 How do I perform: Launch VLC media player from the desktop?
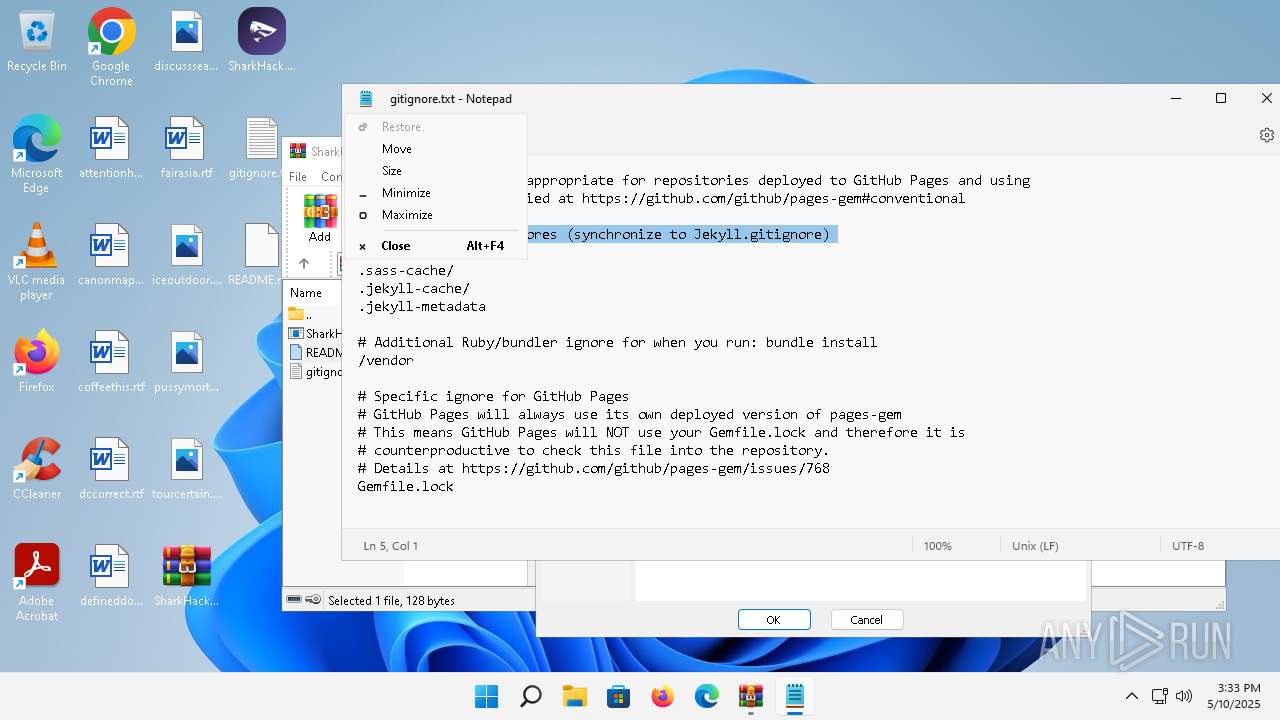[37, 262]
